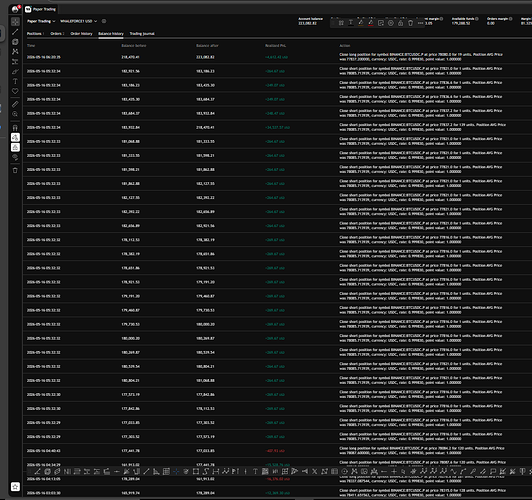Click the trash remove drawings icon in sidebar
532x500 pixels.
coord(15,170)
